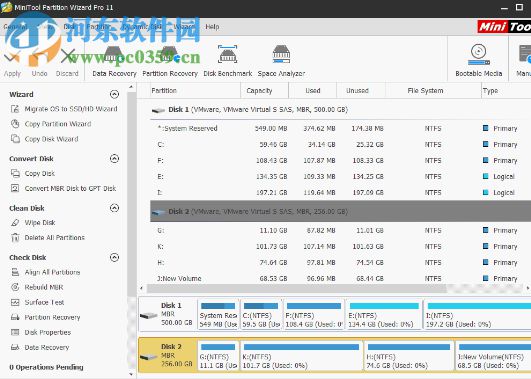Start Migrate OS to SSD/HD Wizard
This screenshot has height=379, width=531.
pos(64,109)
